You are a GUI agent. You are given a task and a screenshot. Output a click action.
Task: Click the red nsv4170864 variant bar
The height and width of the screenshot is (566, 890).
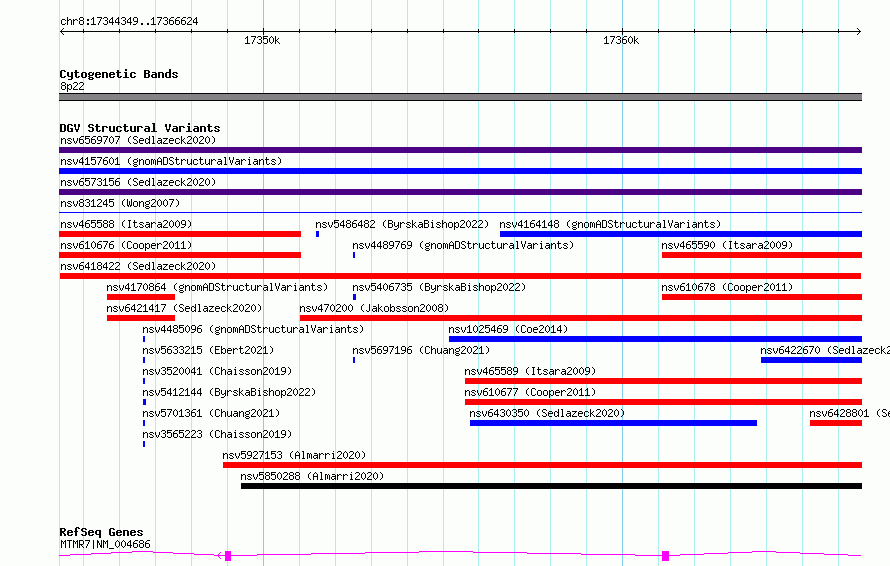[x=141, y=297]
